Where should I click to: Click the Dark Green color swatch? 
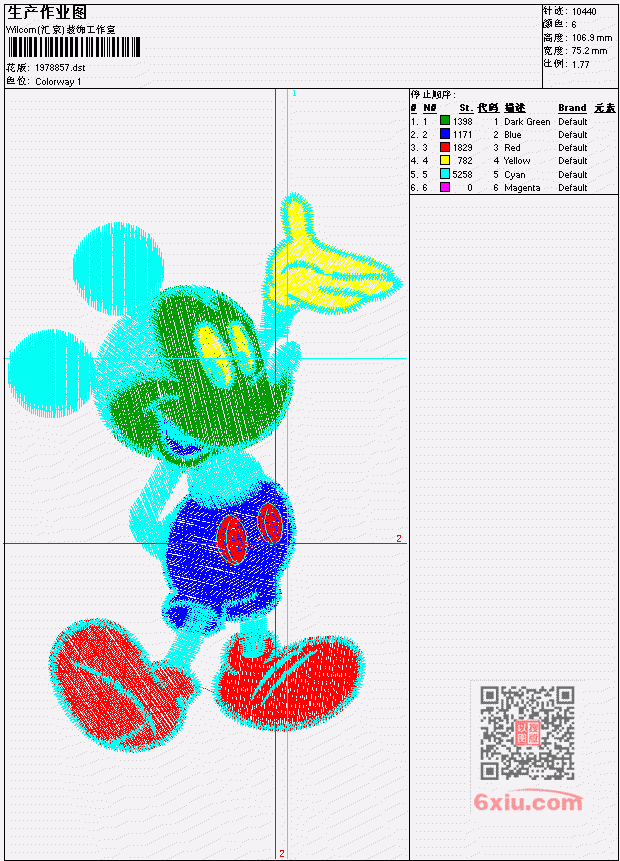tap(445, 120)
